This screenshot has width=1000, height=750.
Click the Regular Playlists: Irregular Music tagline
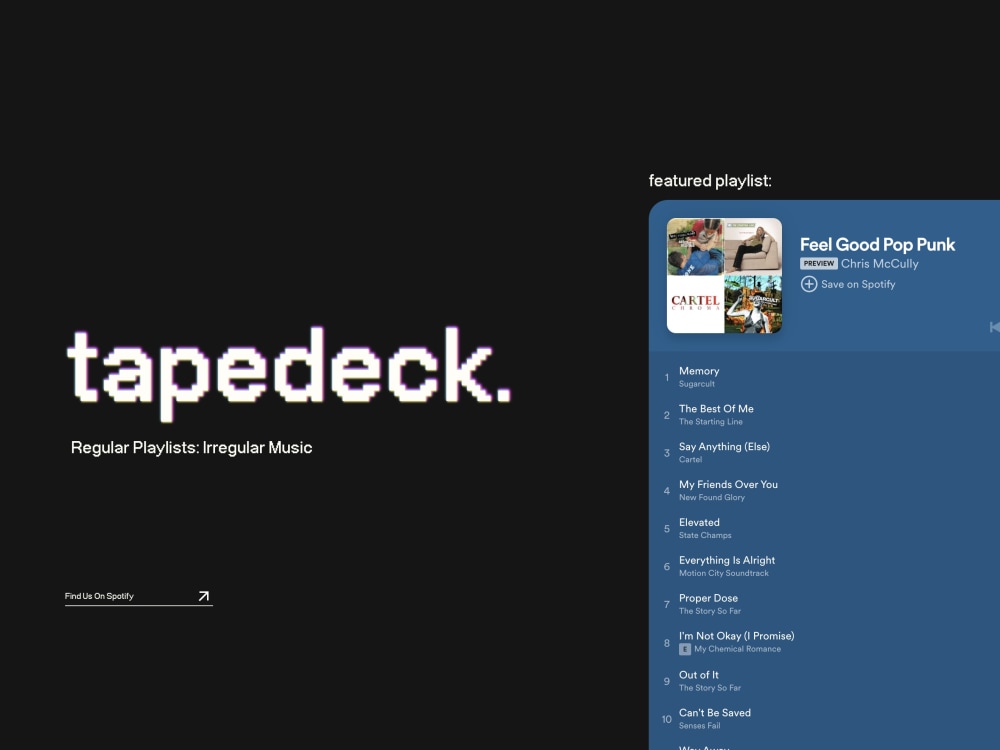click(191, 448)
